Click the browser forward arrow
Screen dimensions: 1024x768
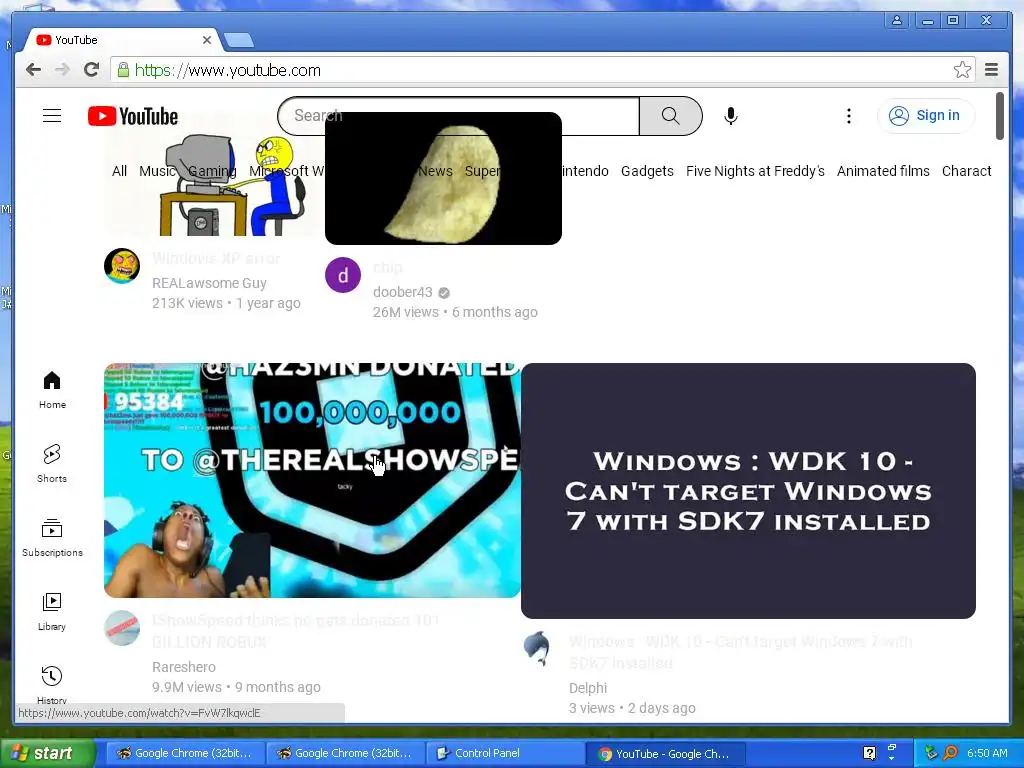click(62, 70)
